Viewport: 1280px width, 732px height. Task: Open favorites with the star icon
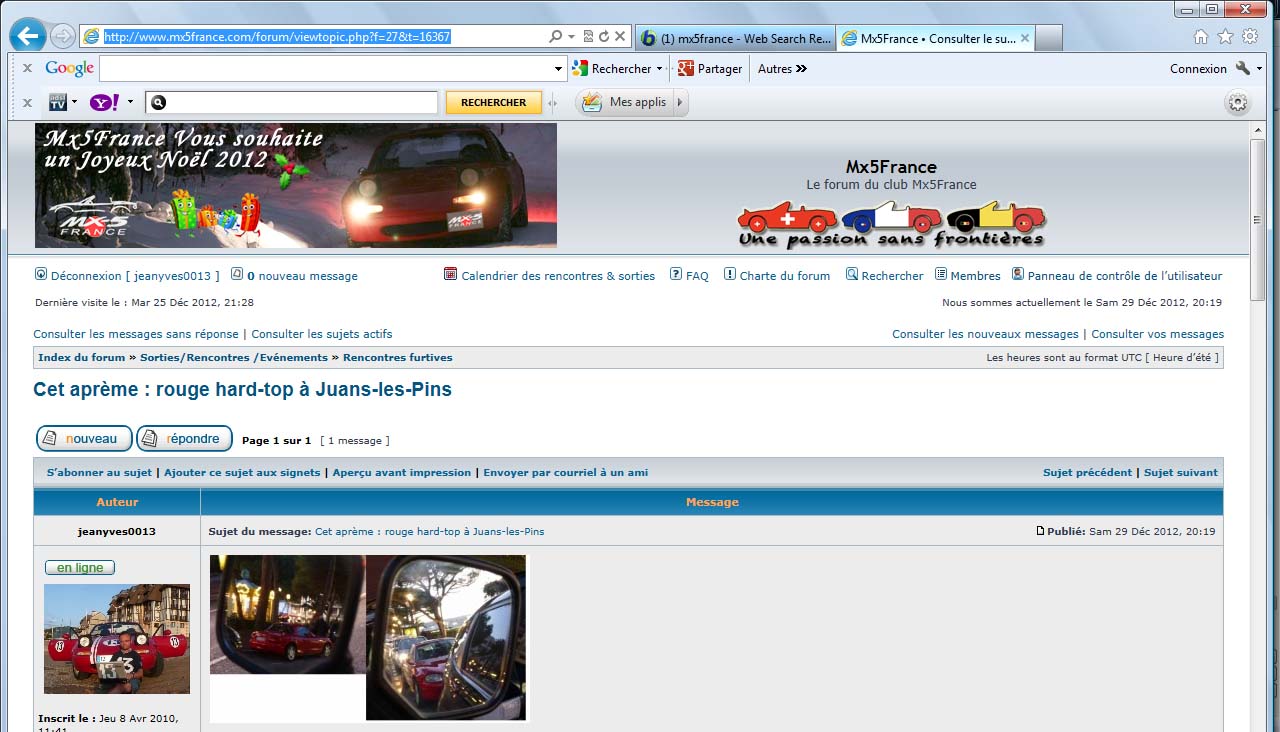1225,36
